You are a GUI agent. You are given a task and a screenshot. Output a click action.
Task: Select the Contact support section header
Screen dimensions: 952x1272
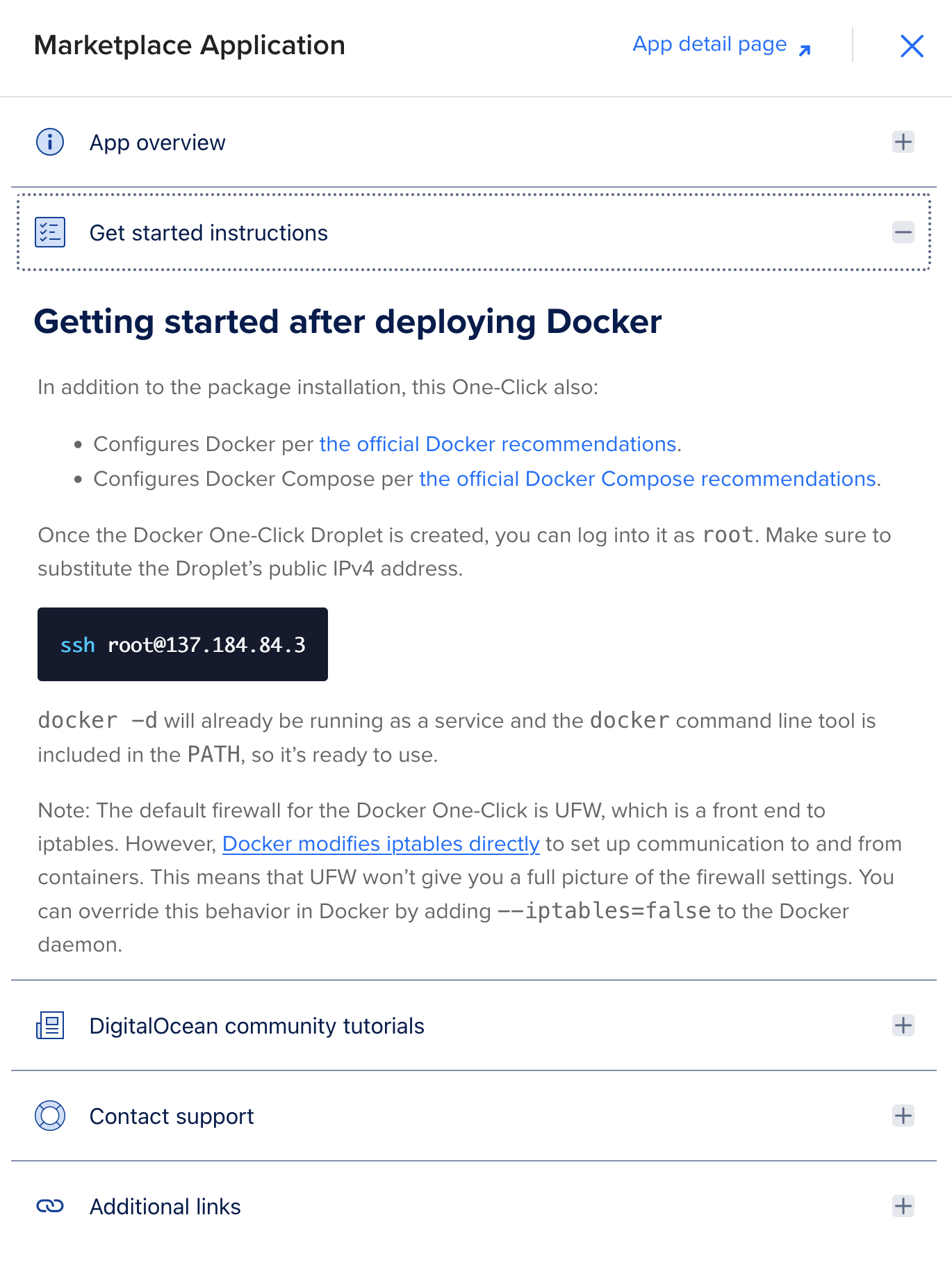click(x=171, y=1116)
